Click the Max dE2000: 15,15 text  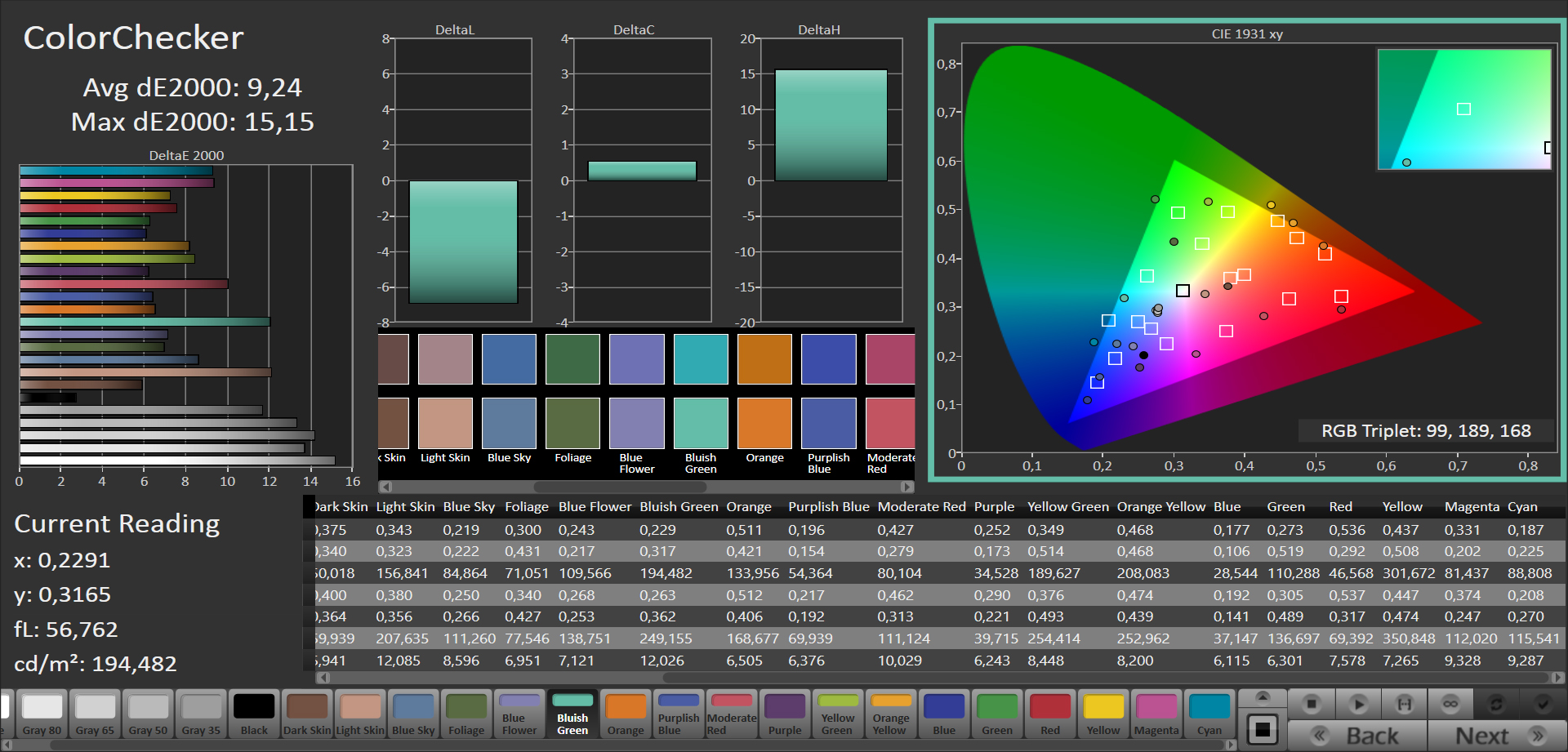click(193, 122)
